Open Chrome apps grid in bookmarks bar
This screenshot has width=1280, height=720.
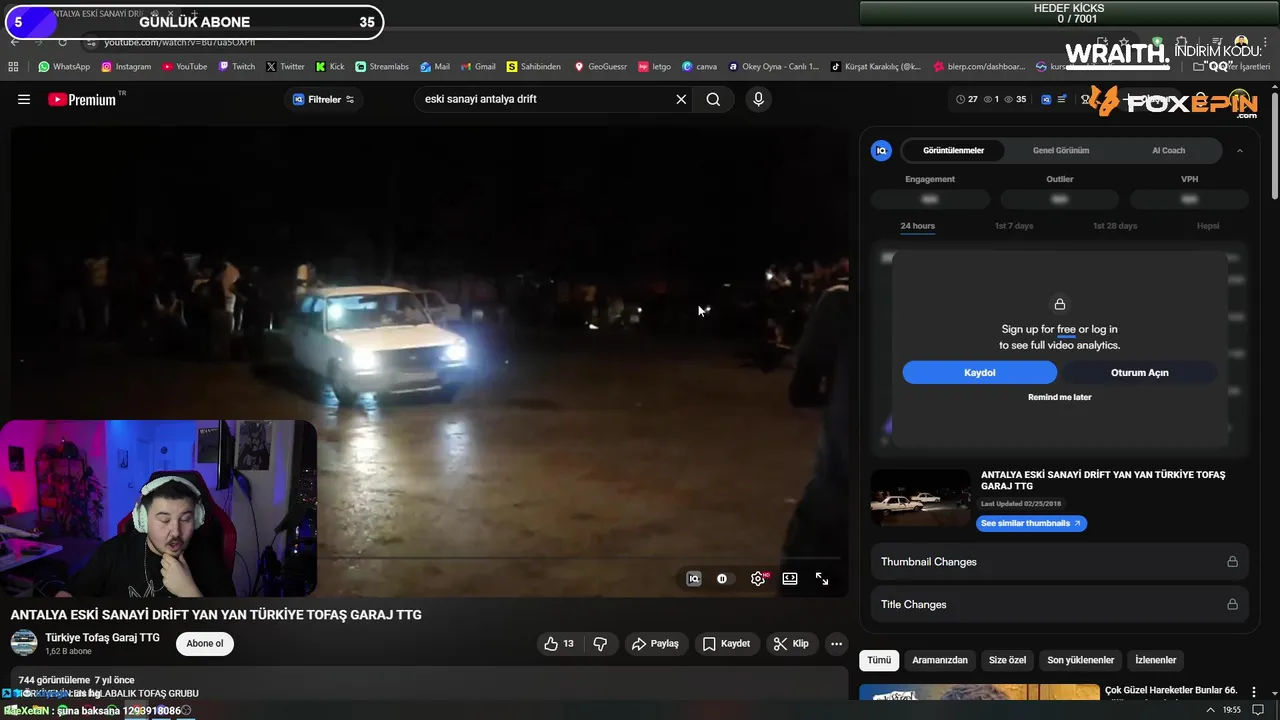pyautogui.click(x=13, y=67)
